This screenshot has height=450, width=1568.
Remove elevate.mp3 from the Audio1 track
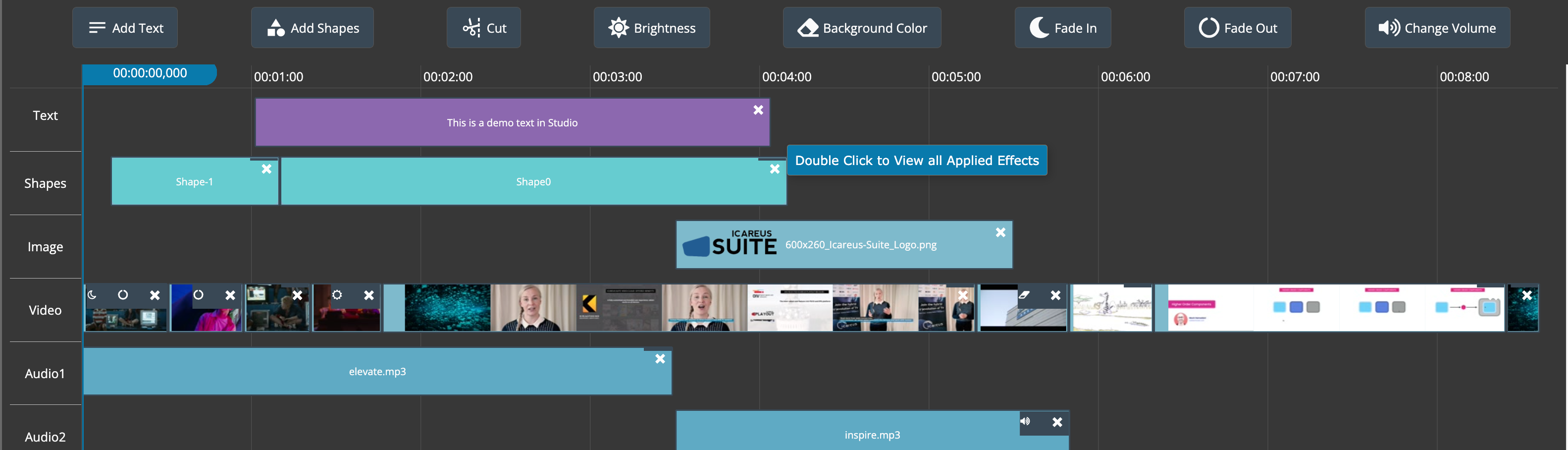661,359
